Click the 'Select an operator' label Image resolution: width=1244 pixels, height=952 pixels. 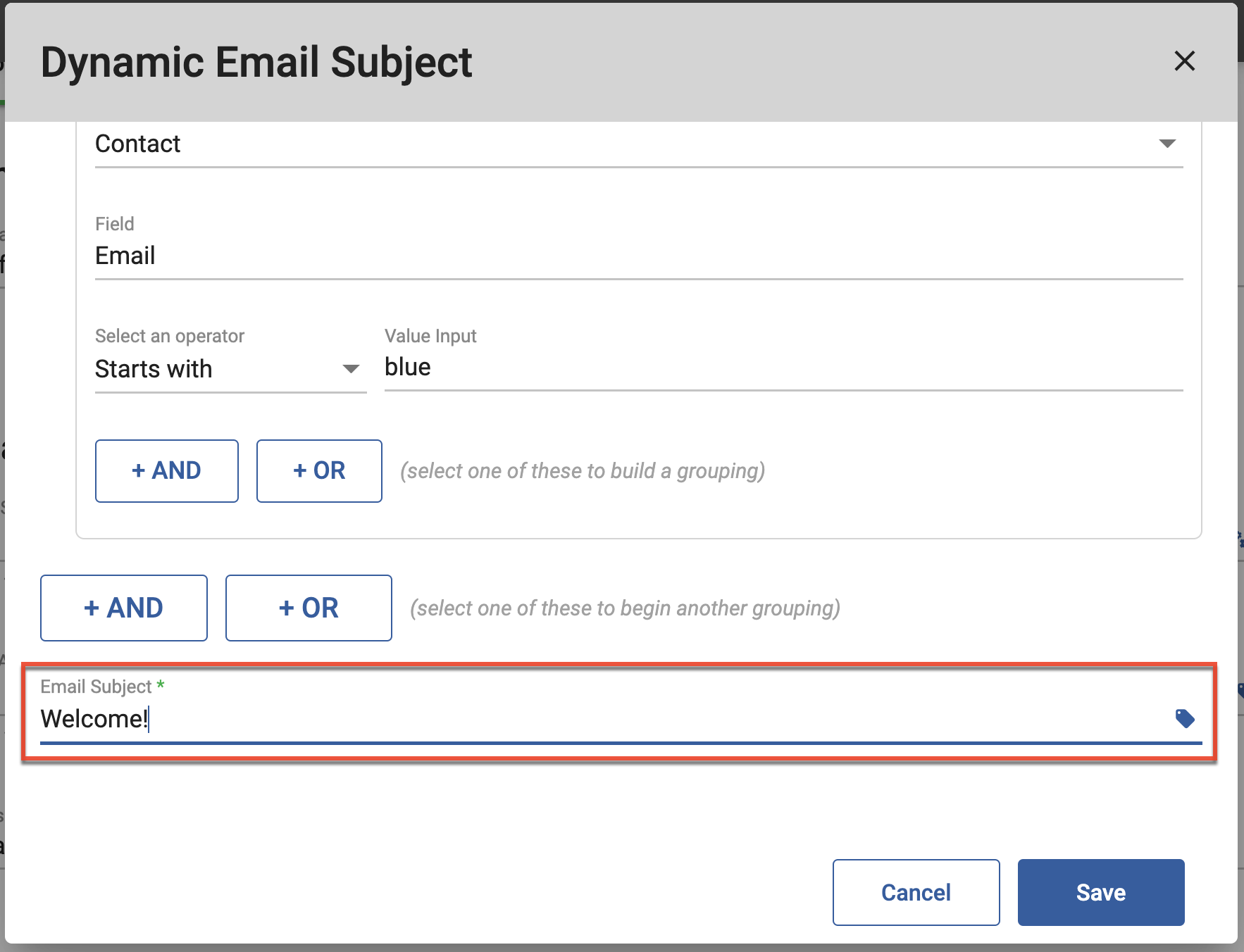coord(170,336)
